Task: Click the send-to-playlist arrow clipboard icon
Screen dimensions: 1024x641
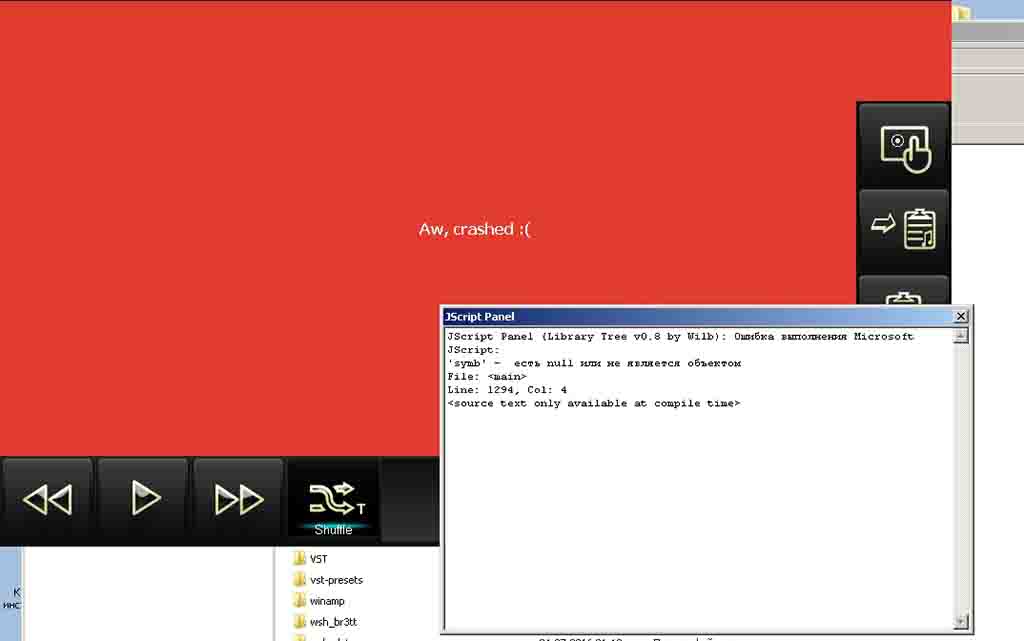Action: [904, 229]
